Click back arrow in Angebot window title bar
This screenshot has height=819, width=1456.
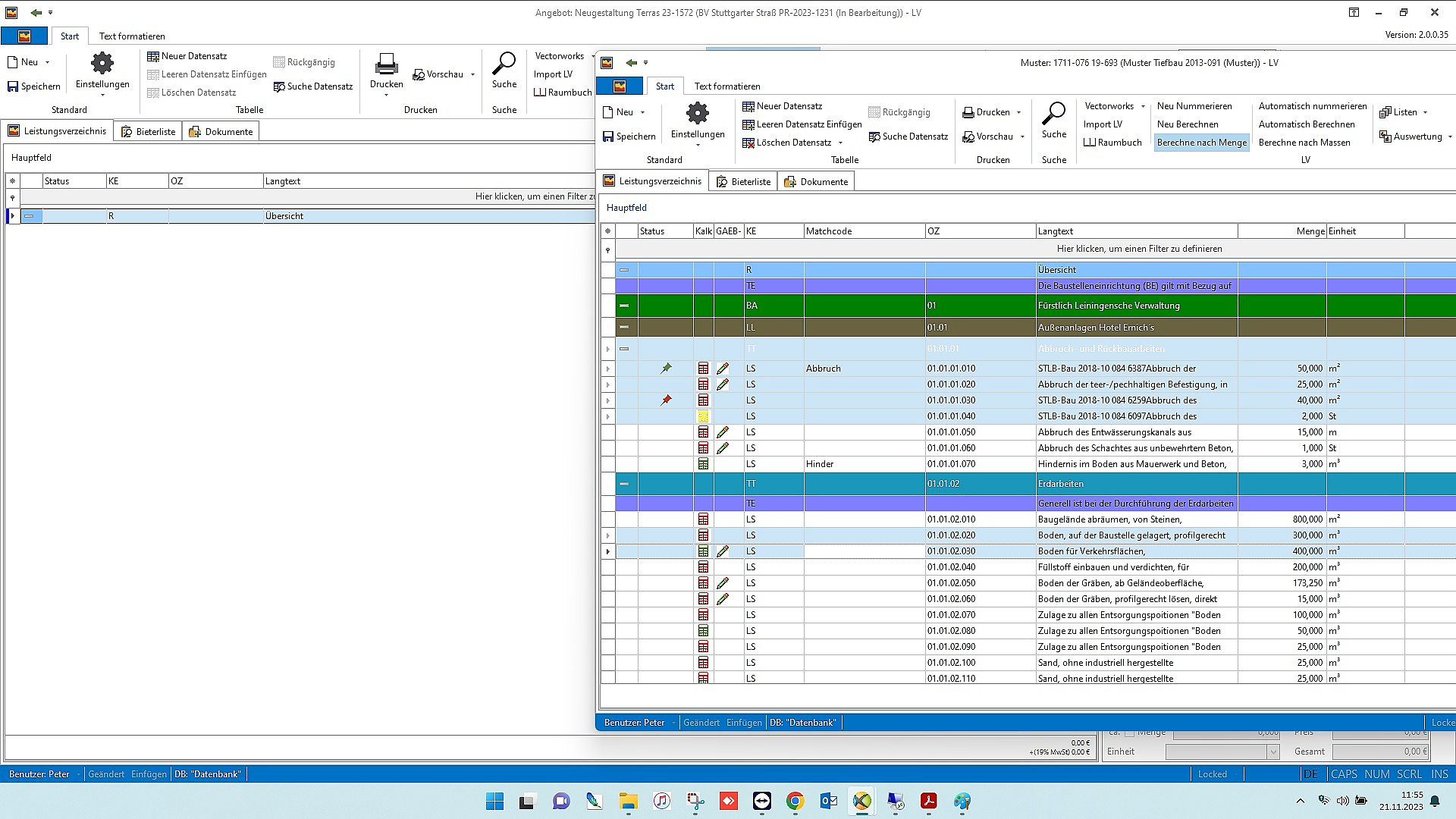coord(36,13)
